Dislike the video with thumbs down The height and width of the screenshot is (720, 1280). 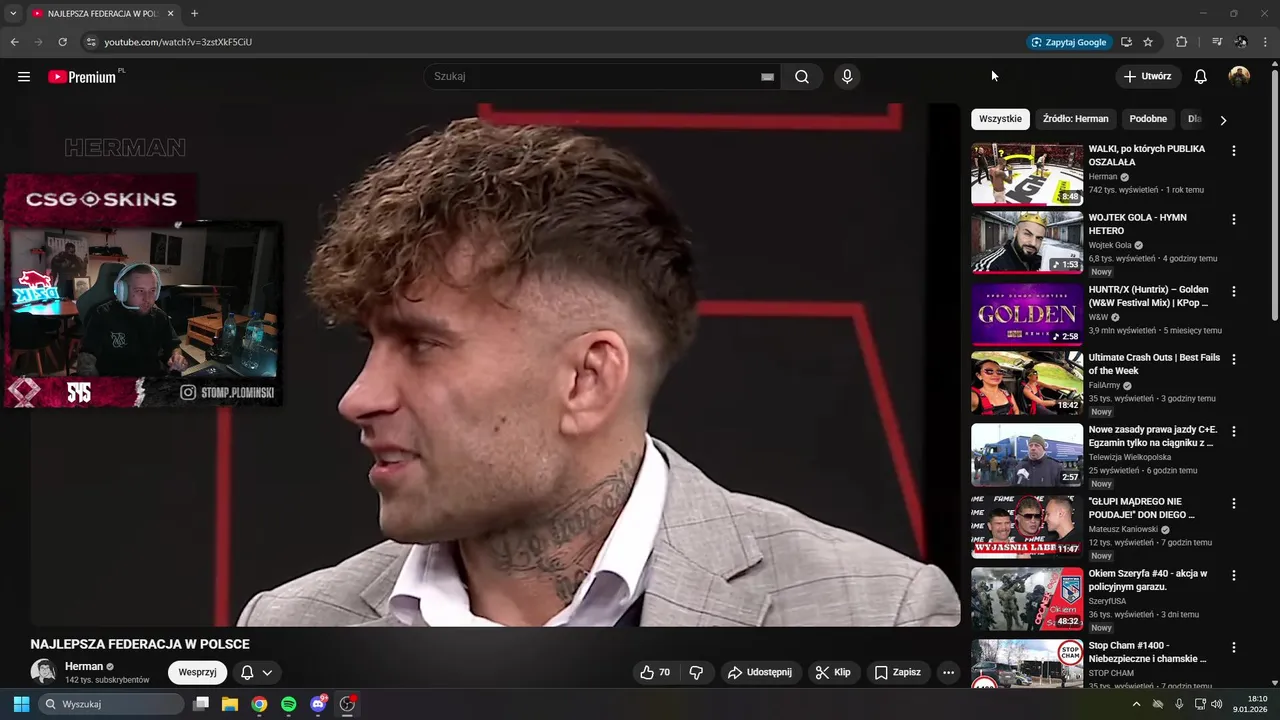[x=696, y=672]
